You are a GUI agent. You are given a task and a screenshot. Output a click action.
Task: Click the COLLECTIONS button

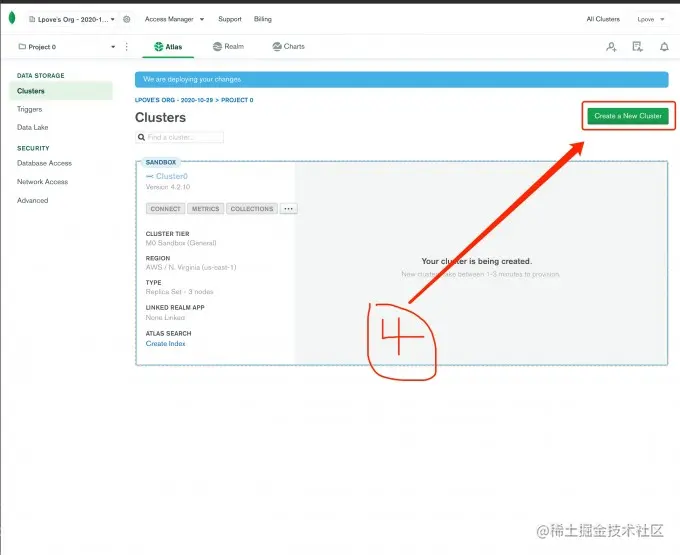(252, 209)
